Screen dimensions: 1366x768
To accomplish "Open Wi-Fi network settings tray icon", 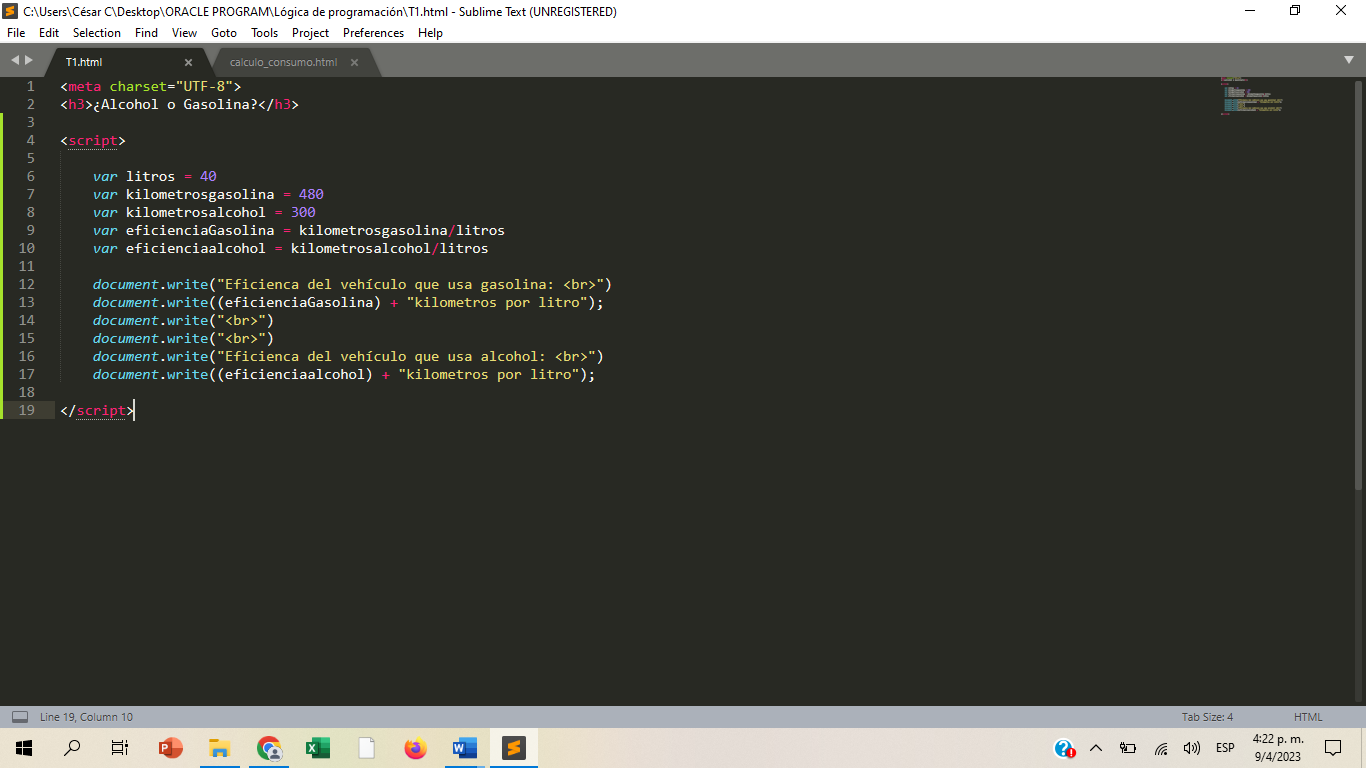I will point(1160,748).
